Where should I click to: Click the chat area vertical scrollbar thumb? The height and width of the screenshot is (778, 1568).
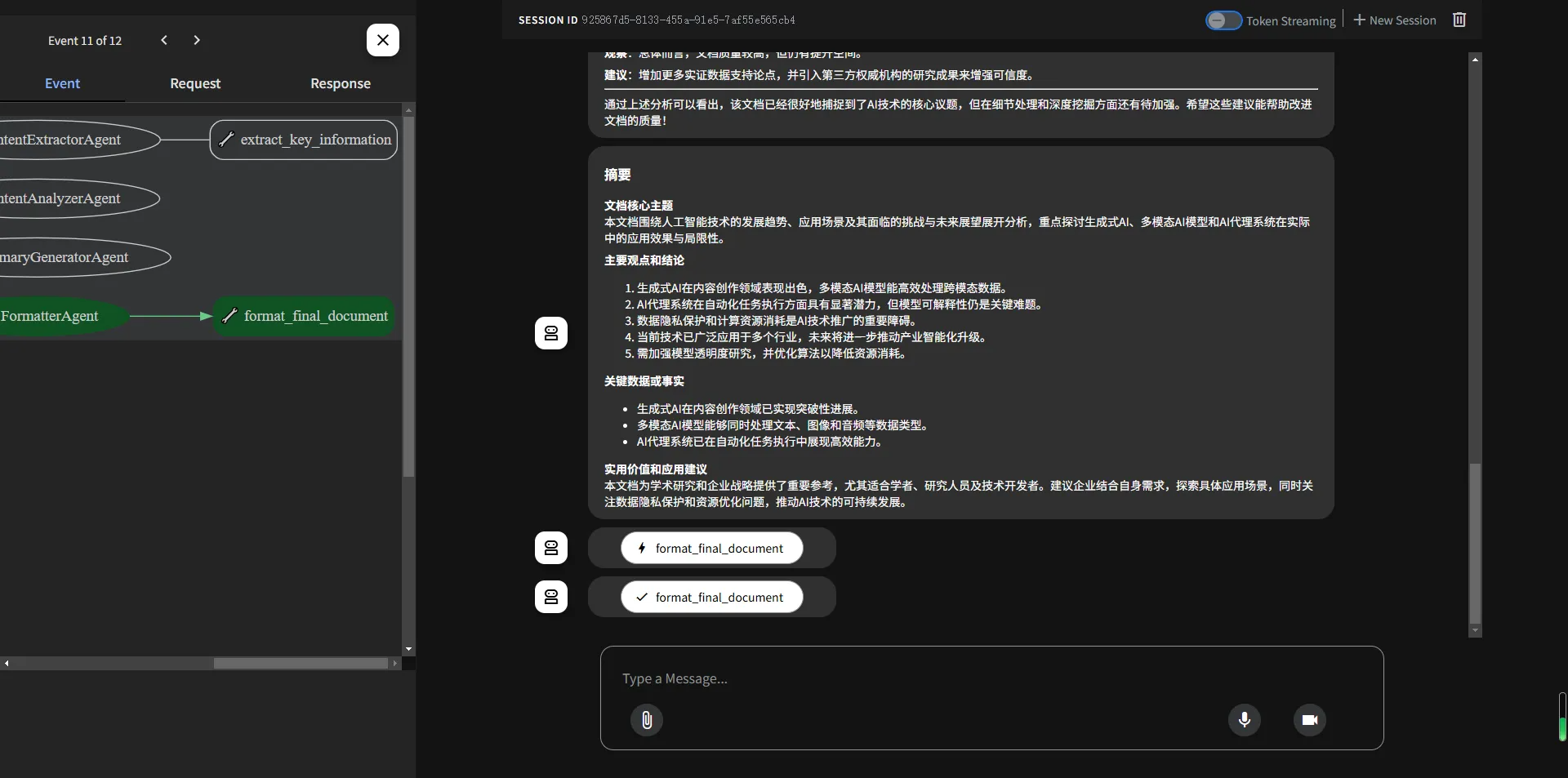coord(1475,543)
